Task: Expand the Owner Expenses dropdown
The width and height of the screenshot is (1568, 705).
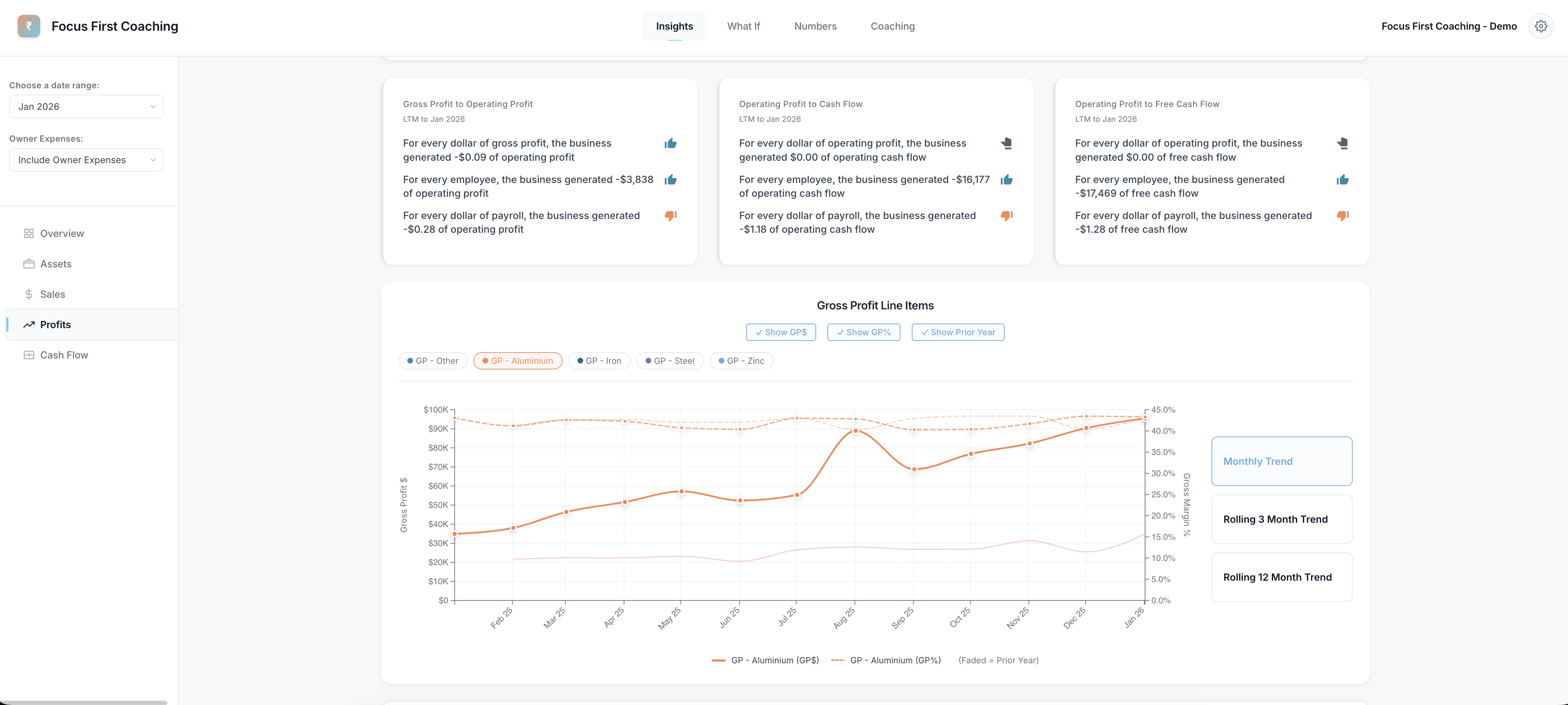Action: [86, 160]
